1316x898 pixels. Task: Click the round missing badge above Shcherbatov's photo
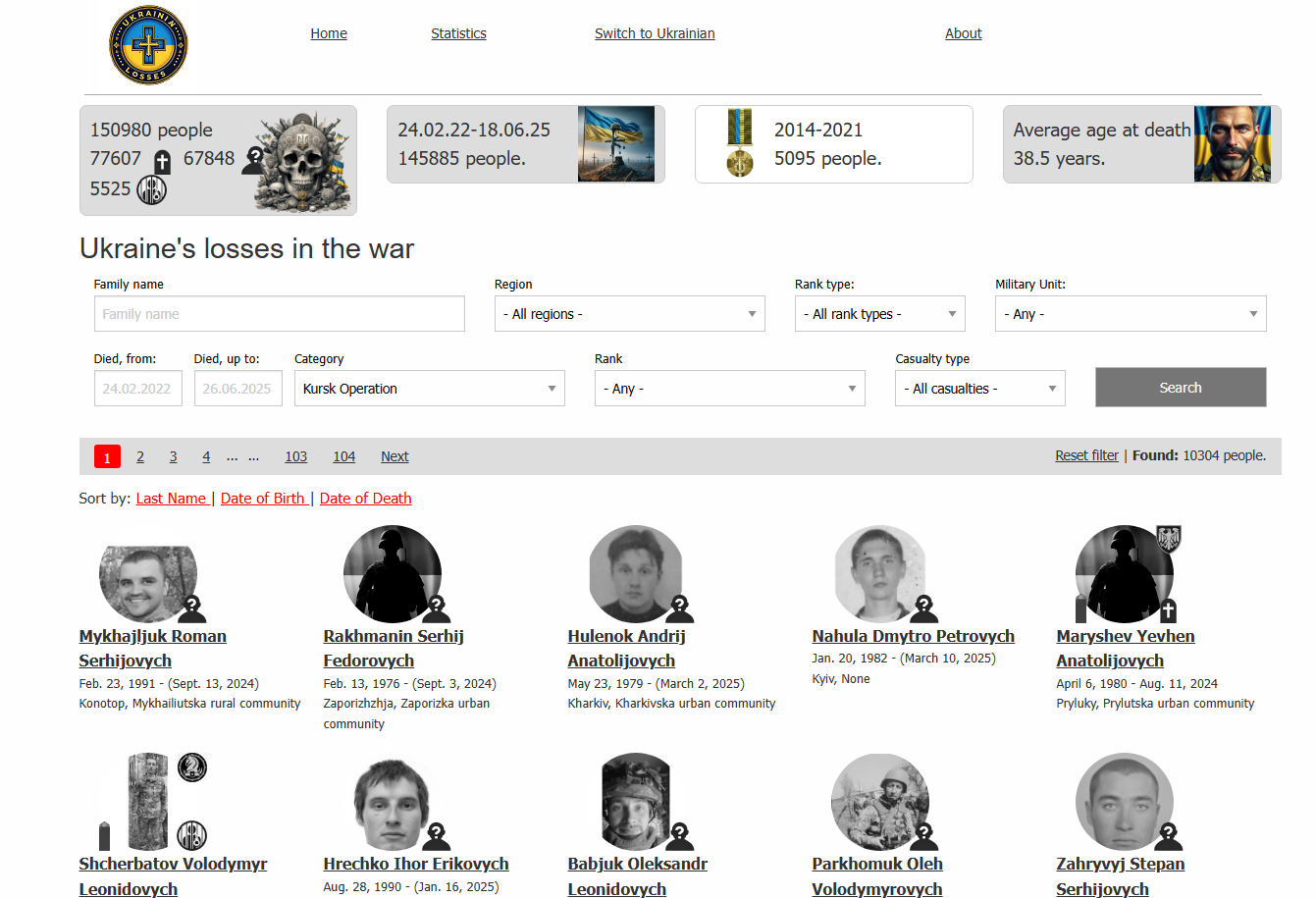pyautogui.click(x=192, y=767)
